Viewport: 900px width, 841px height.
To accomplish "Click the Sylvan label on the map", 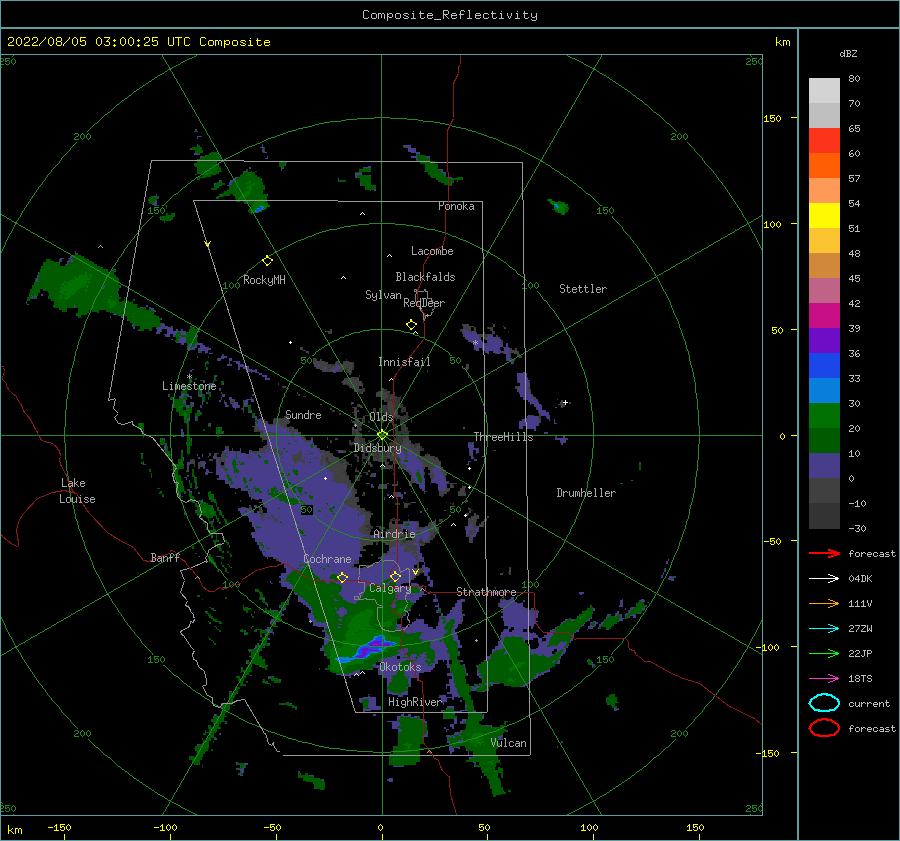I will pos(383,295).
